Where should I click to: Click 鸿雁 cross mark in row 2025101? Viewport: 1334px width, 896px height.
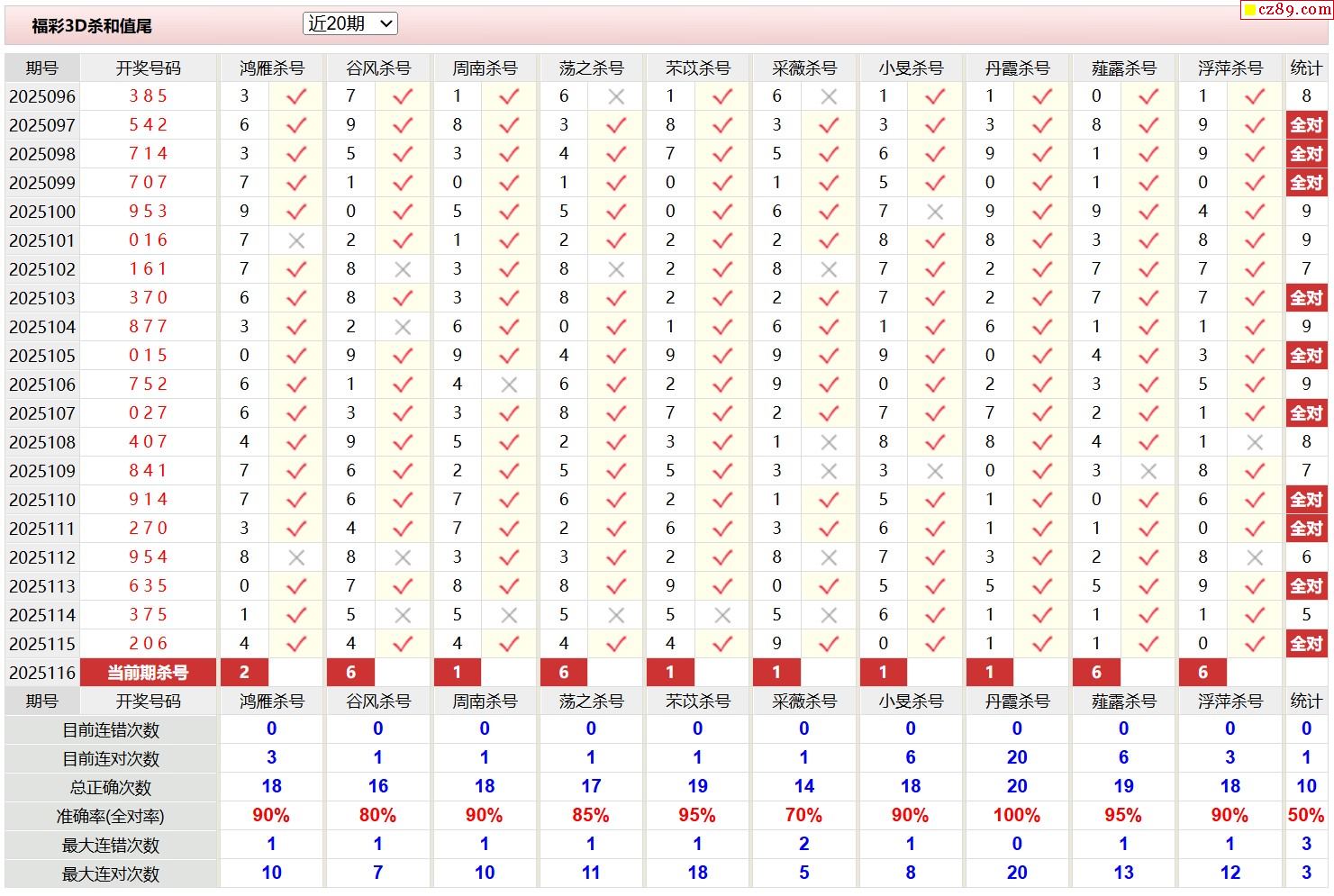296,240
